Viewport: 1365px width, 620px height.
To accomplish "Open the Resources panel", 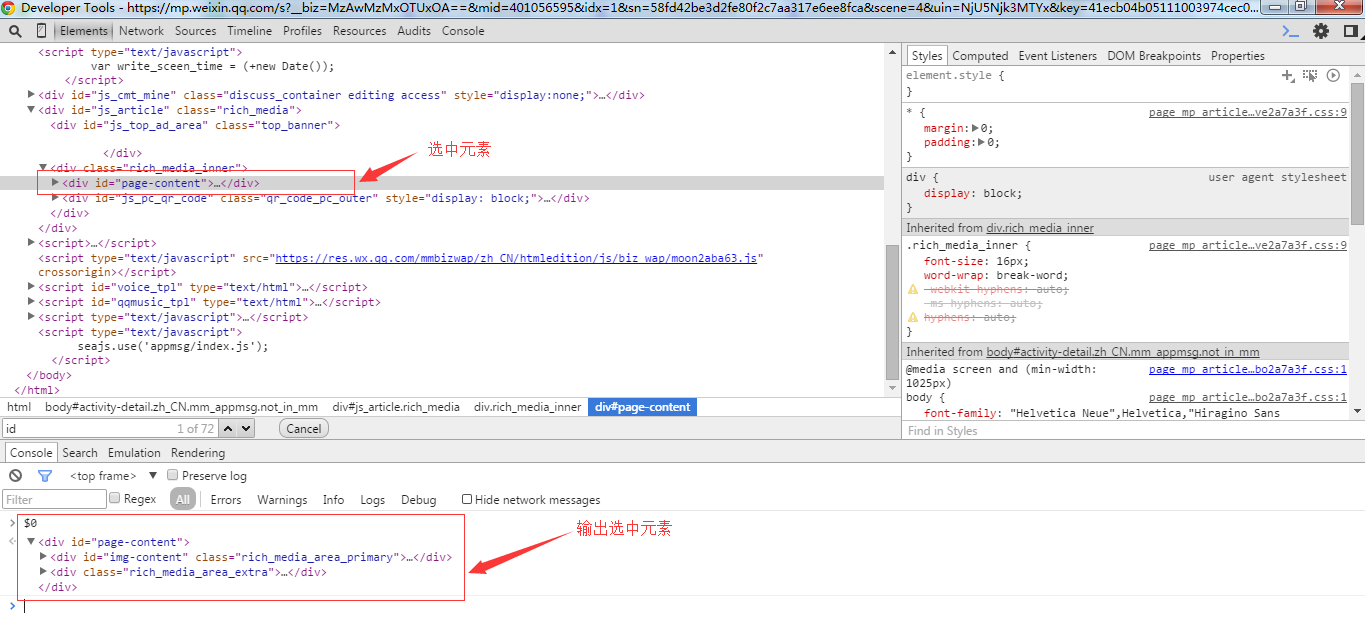I will pos(360,31).
